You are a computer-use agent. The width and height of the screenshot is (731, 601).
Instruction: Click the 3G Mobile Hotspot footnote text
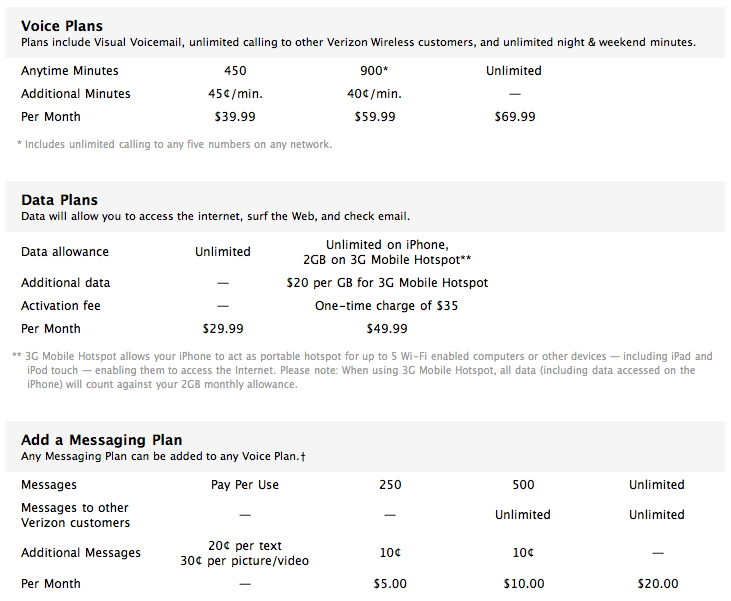[365, 370]
